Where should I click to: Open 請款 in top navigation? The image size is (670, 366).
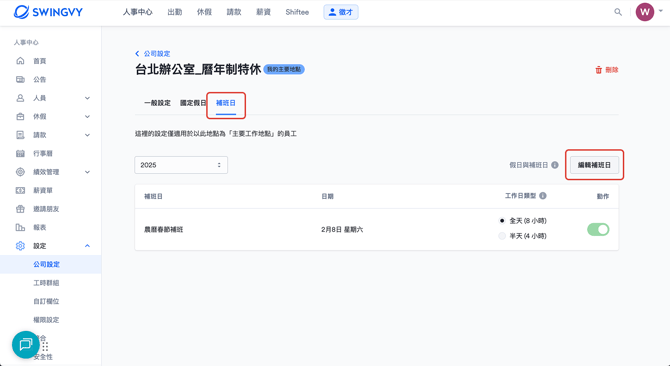click(x=234, y=12)
